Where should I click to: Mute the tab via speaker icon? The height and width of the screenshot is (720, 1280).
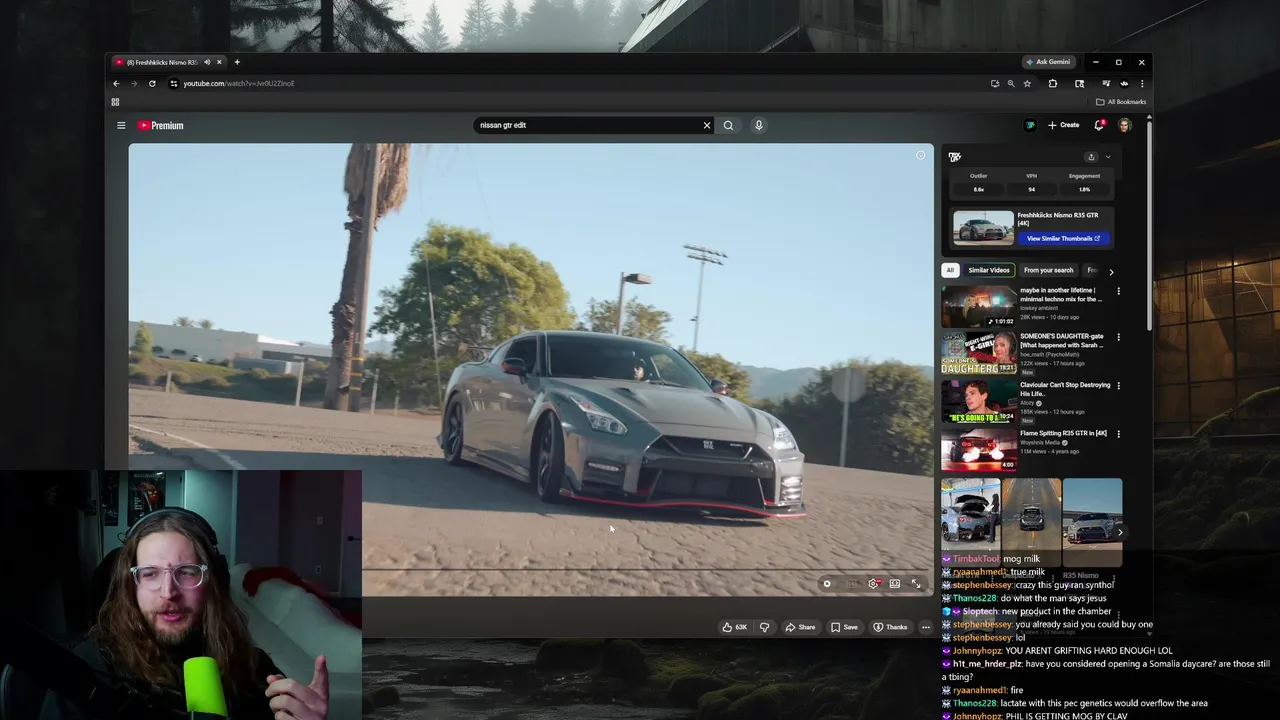point(207,62)
